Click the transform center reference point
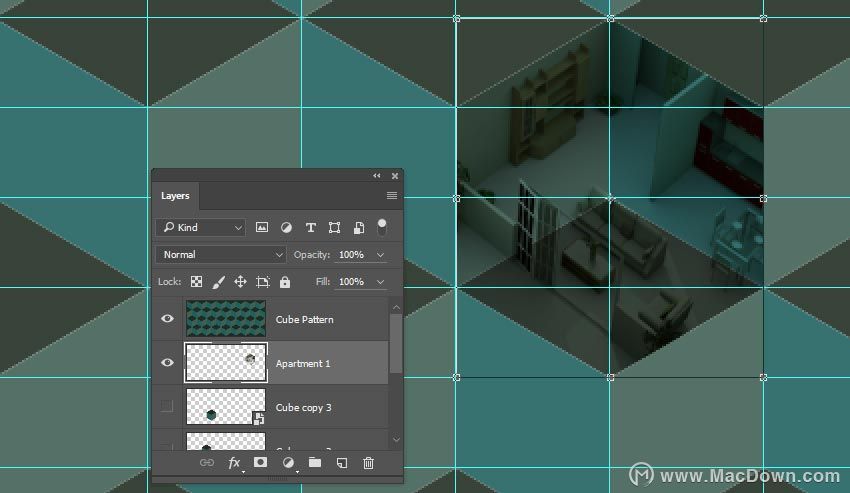The image size is (850, 493). (x=610, y=198)
